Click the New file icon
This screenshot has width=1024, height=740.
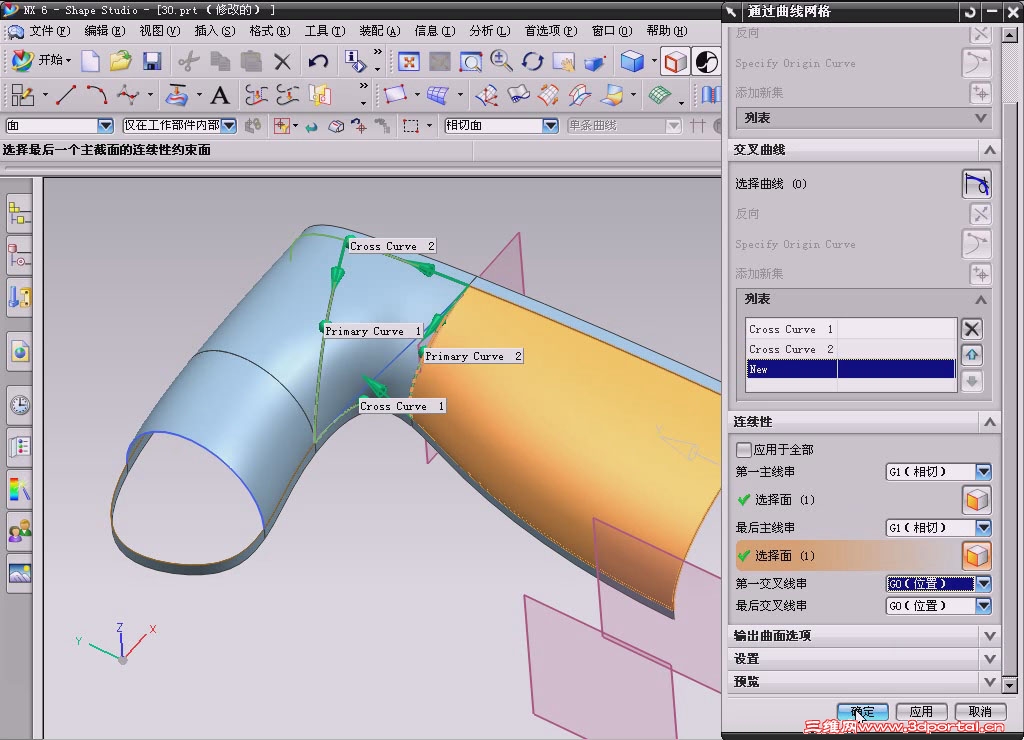[90, 62]
